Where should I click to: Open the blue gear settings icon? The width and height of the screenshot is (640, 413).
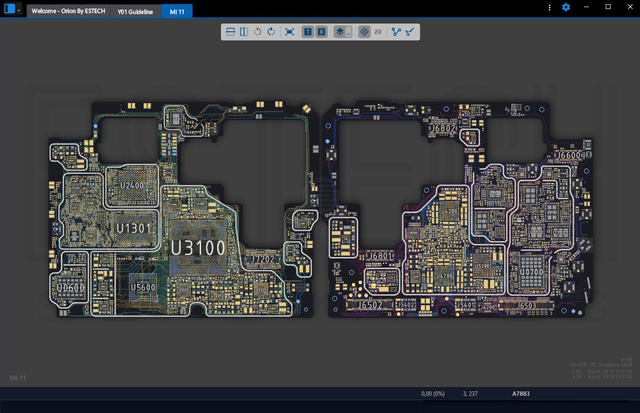[566, 7]
